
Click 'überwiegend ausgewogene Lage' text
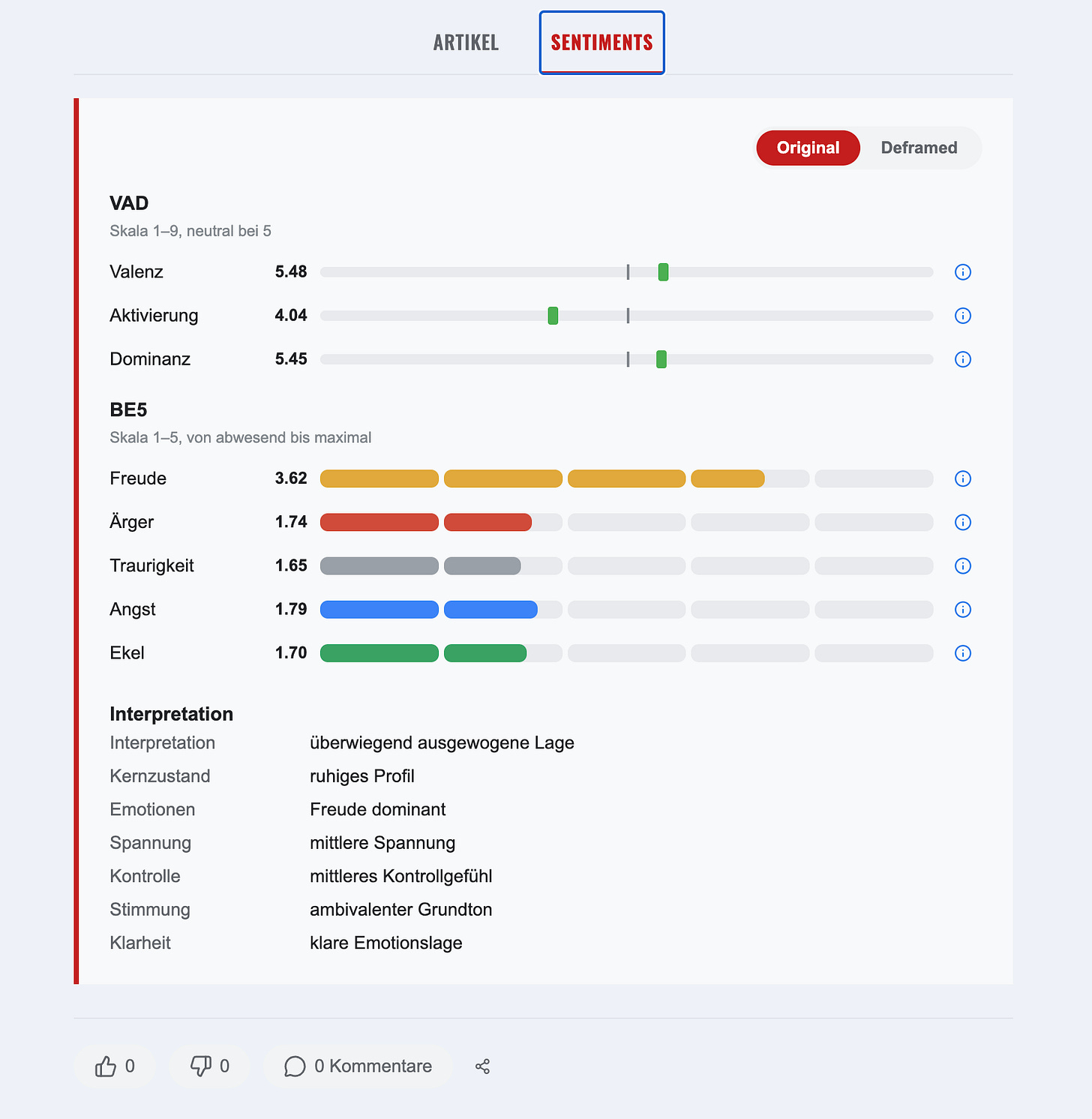pos(442,742)
